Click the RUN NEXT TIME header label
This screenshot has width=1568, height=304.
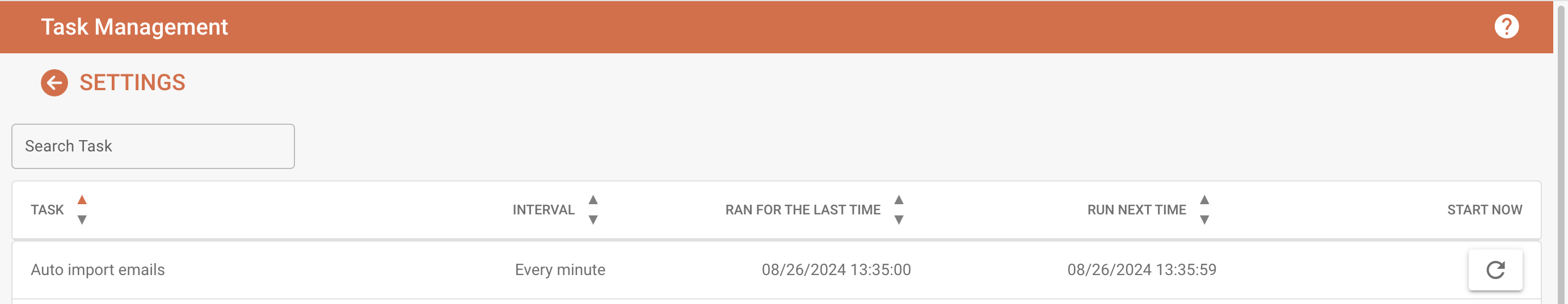click(1136, 210)
